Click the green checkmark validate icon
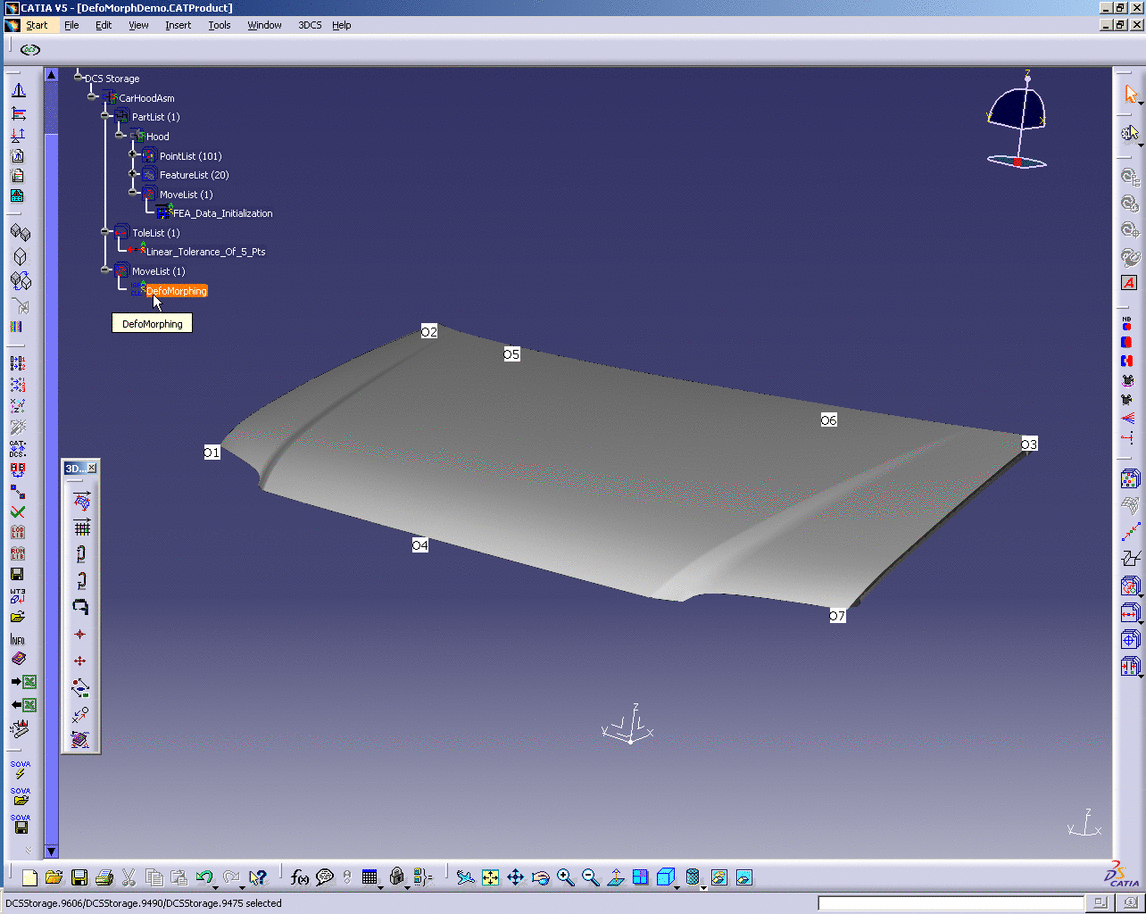This screenshot has width=1146, height=914. (18, 512)
